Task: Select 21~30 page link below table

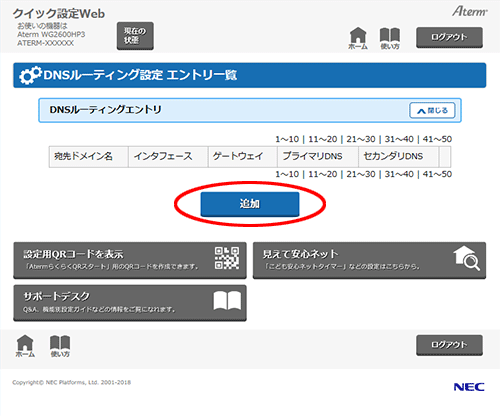Action: (x=361, y=174)
